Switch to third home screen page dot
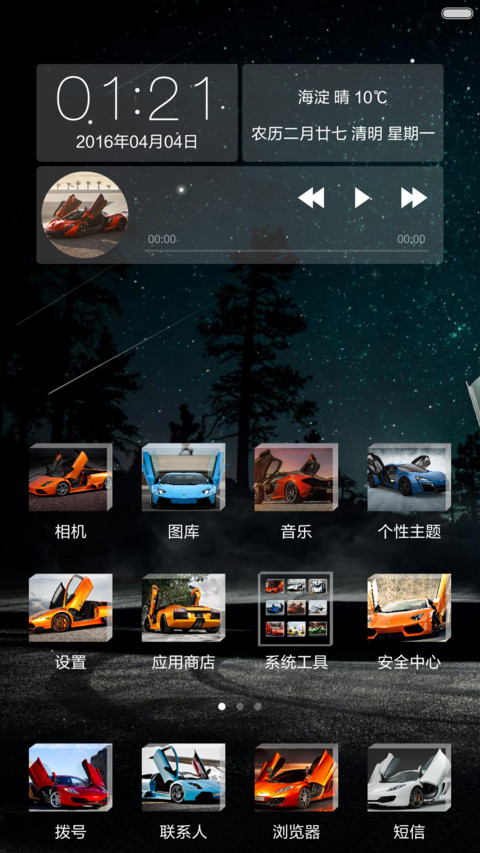The width and height of the screenshot is (480, 853). coord(258,707)
